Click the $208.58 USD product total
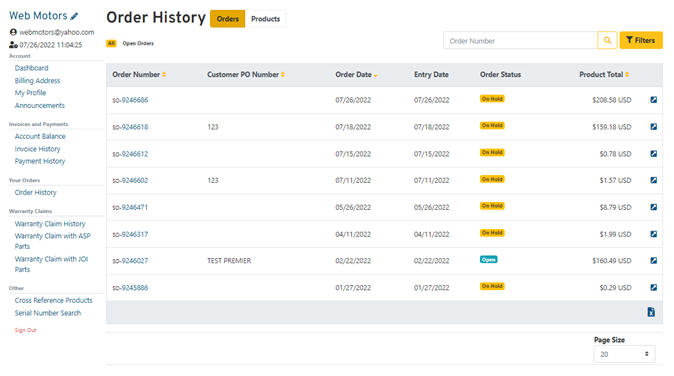This screenshot has height=376, width=674. point(612,100)
